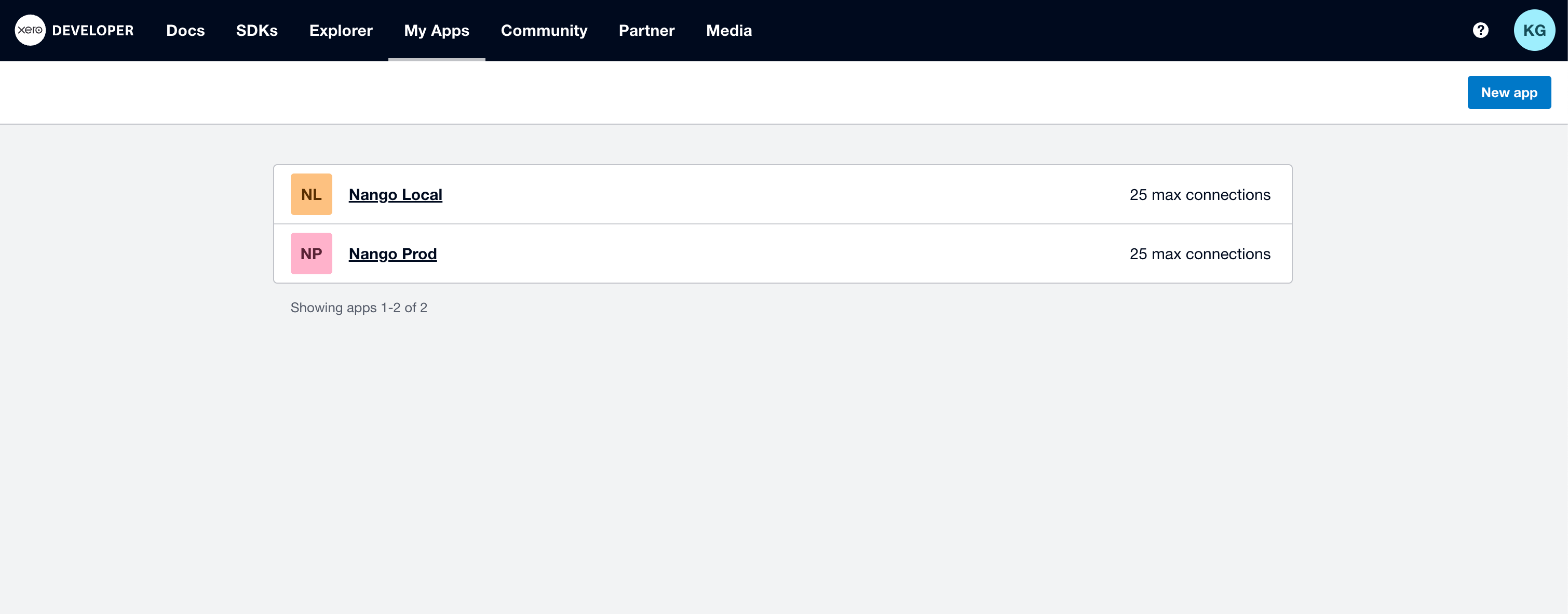Select the My Apps tab
Image resolution: width=1568 pixels, height=614 pixels.
pos(437,31)
